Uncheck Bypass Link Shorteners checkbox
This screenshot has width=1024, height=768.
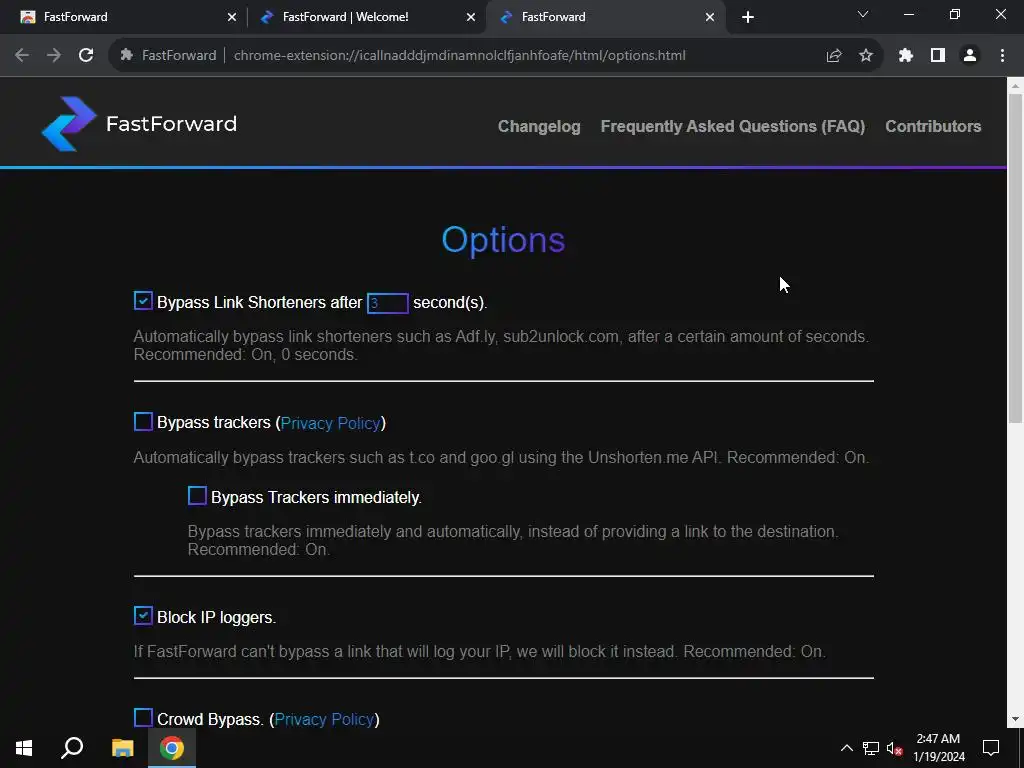[143, 301]
